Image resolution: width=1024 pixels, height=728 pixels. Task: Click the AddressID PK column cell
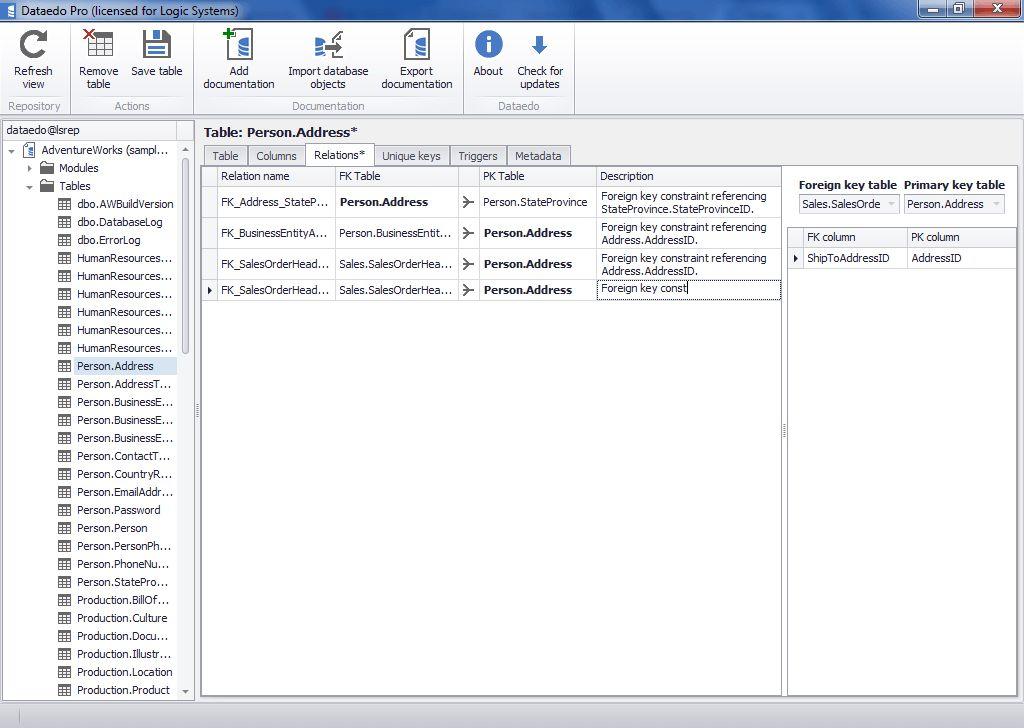(x=961, y=258)
